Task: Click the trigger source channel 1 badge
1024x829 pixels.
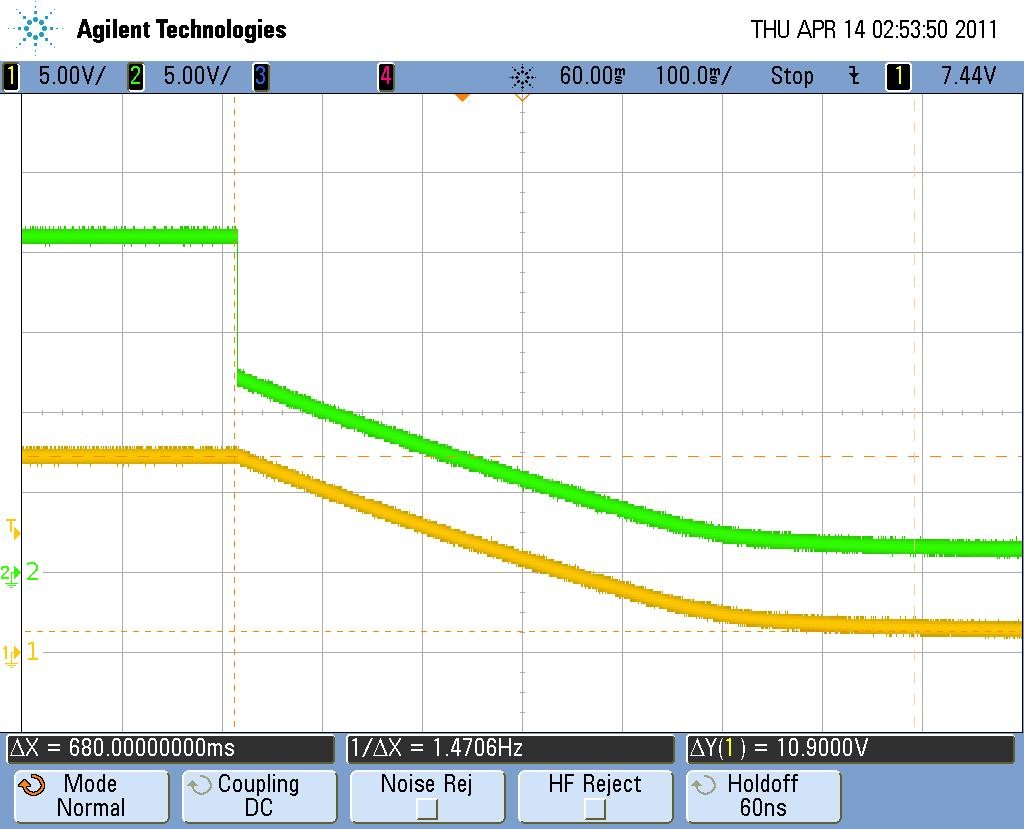Action: 898,76
